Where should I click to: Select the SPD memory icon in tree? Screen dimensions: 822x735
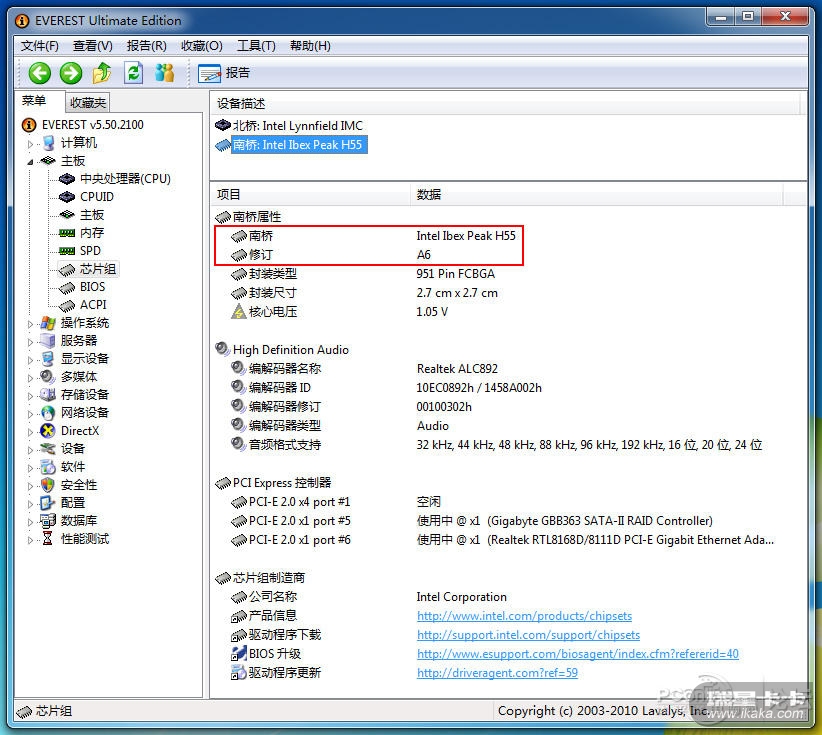click(x=67, y=251)
